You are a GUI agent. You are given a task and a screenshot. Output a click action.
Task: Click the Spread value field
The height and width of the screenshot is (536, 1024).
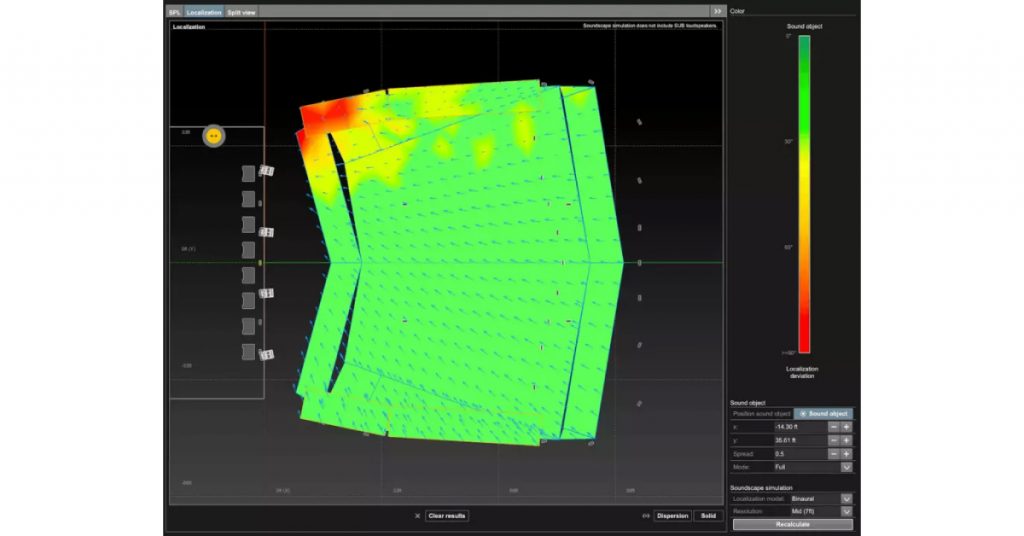[x=800, y=454]
